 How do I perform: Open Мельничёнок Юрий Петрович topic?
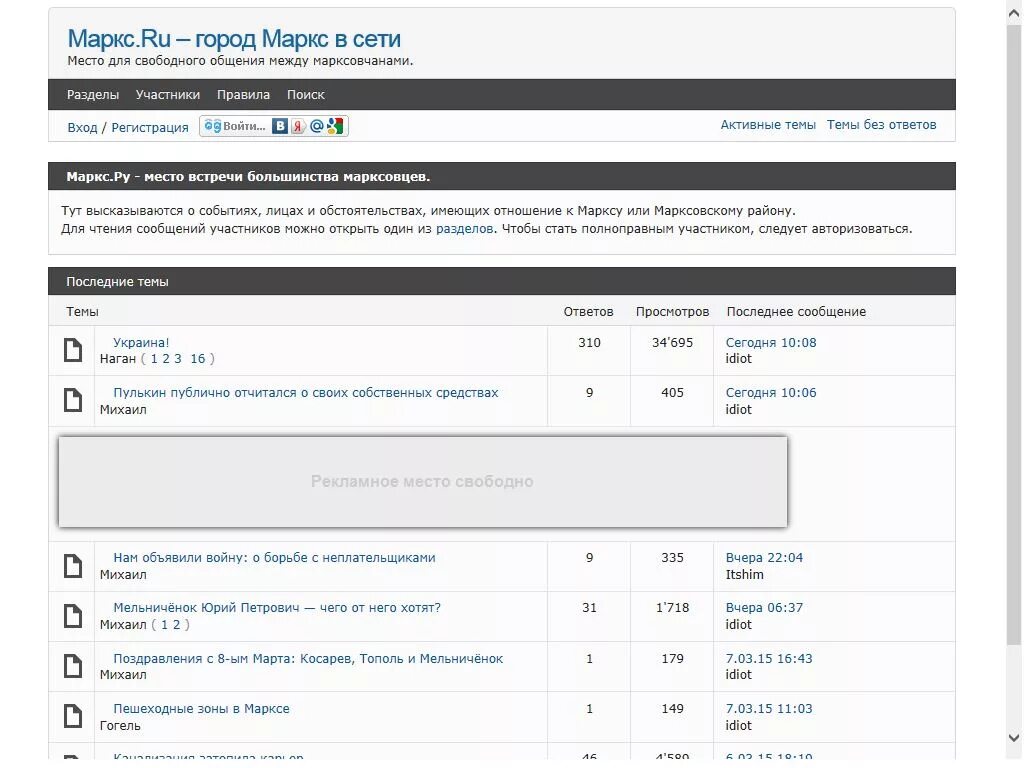click(277, 607)
